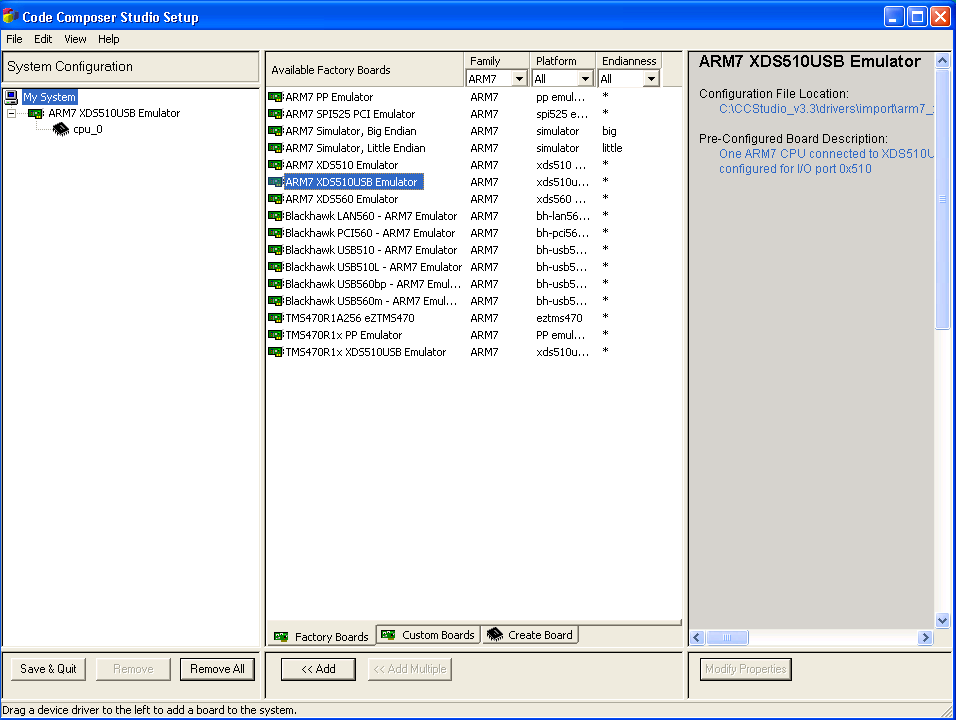Click the horizontal scrollbar's right arrow
This screenshot has height=720, width=956.
coord(926,637)
